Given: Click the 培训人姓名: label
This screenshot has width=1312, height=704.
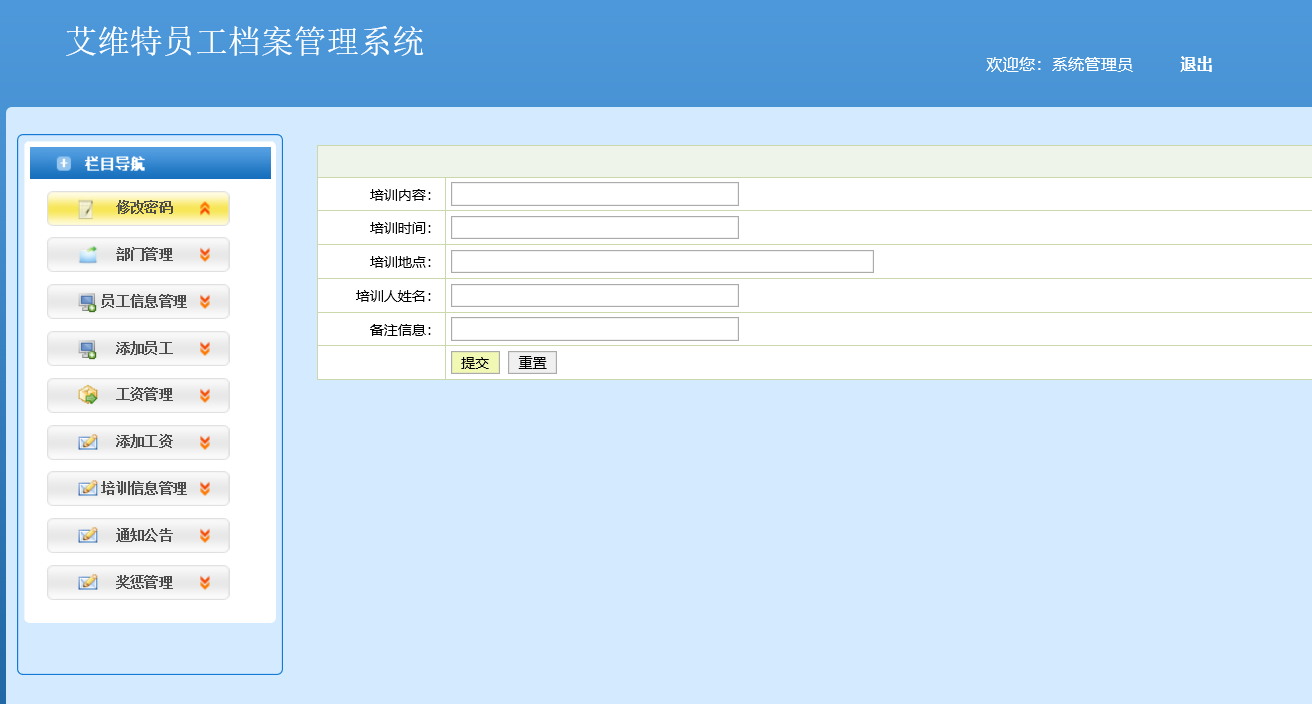Looking at the screenshot, I should (394, 297).
